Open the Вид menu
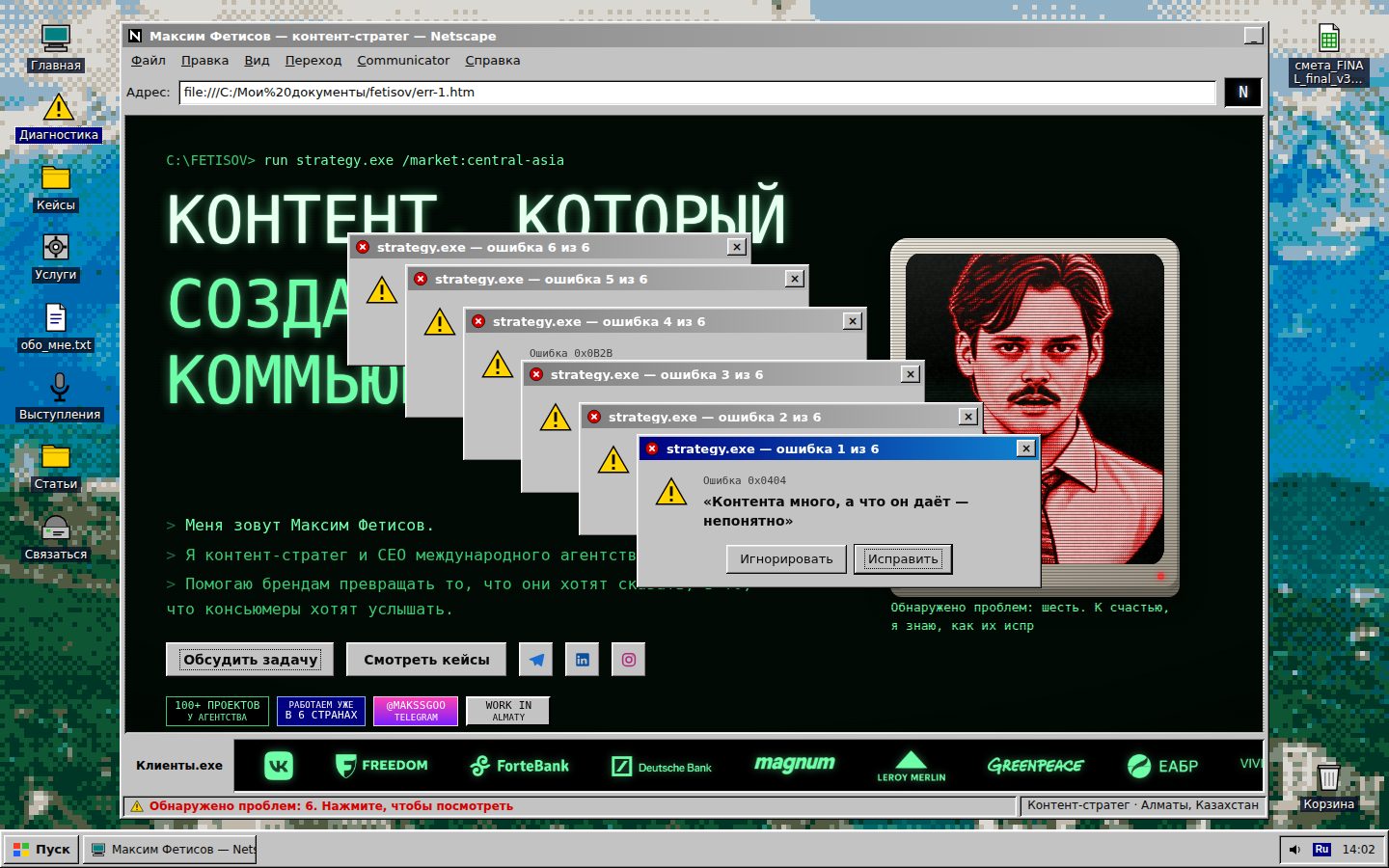The width and height of the screenshot is (1389, 868). (x=257, y=61)
